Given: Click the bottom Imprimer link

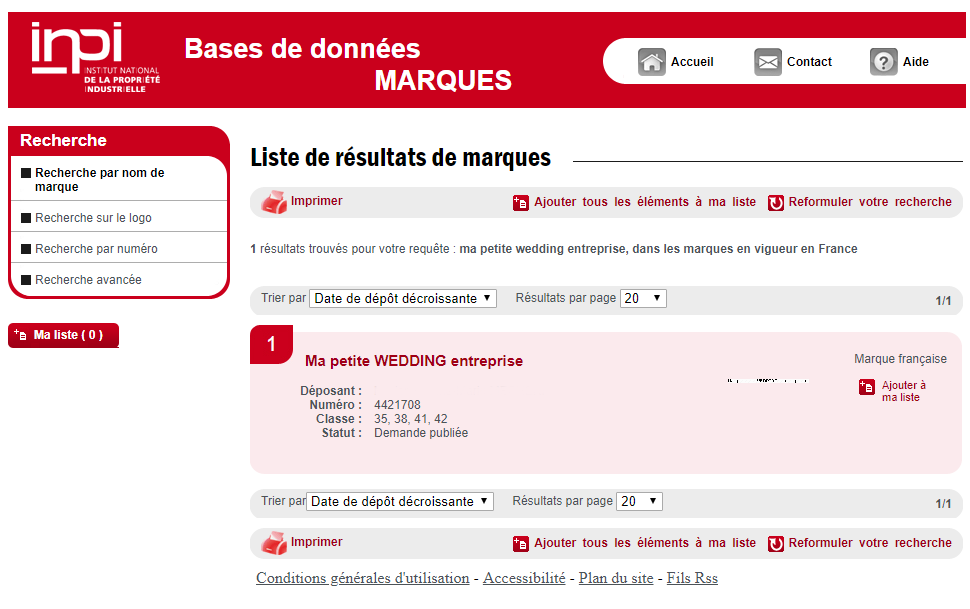Looking at the screenshot, I should tap(316, 542).
